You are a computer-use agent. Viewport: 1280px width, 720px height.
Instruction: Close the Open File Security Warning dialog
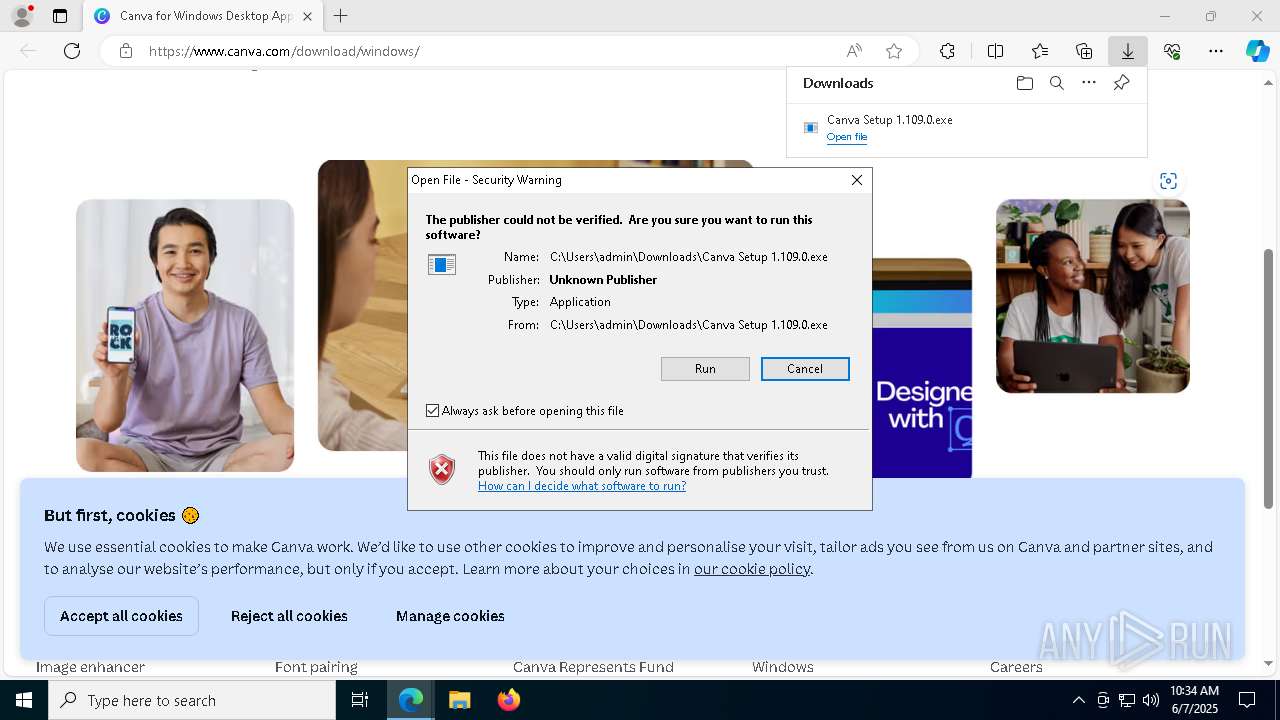click(x=857, y=180)
